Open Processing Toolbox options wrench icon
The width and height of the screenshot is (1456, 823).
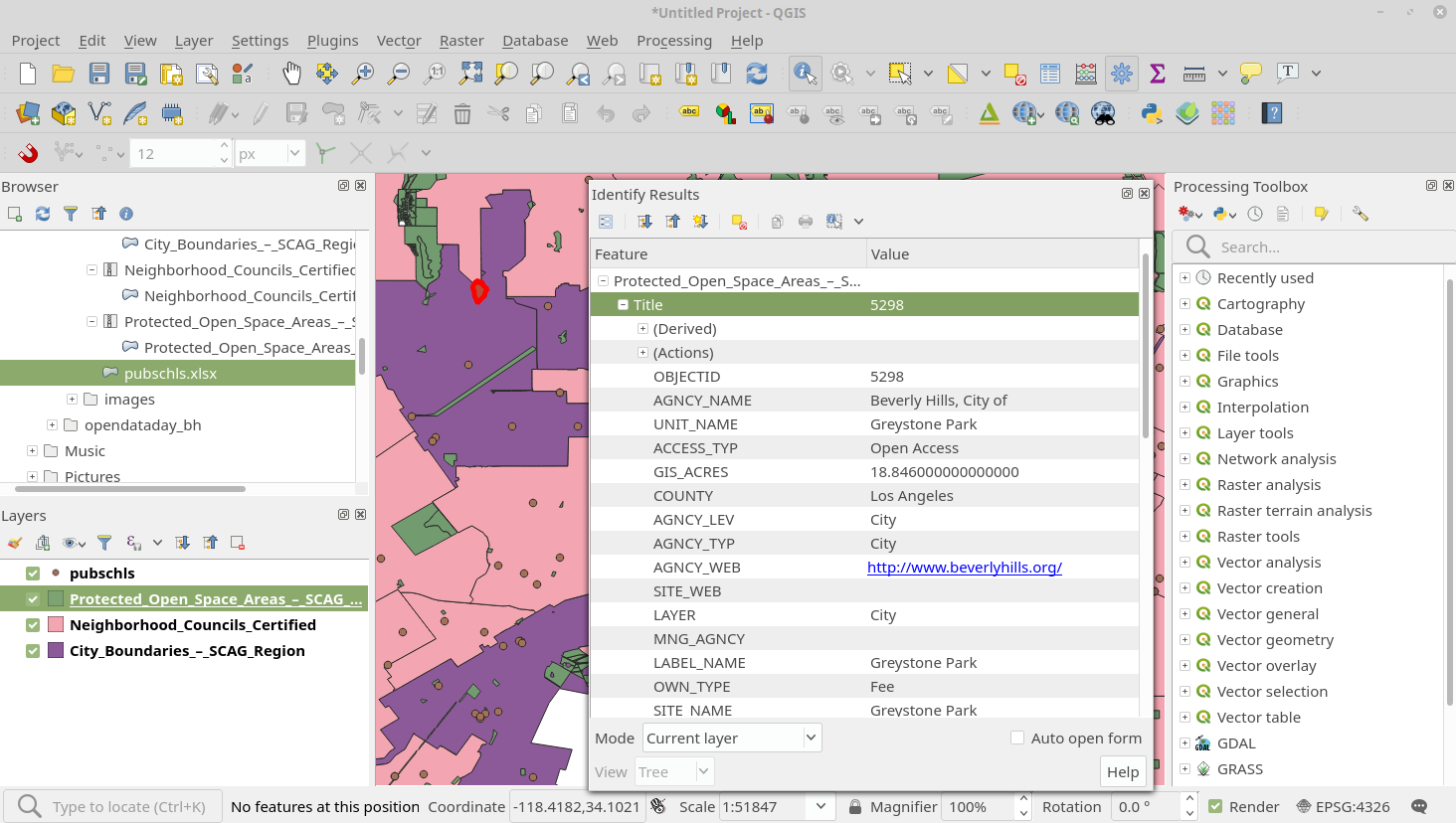1361,214
